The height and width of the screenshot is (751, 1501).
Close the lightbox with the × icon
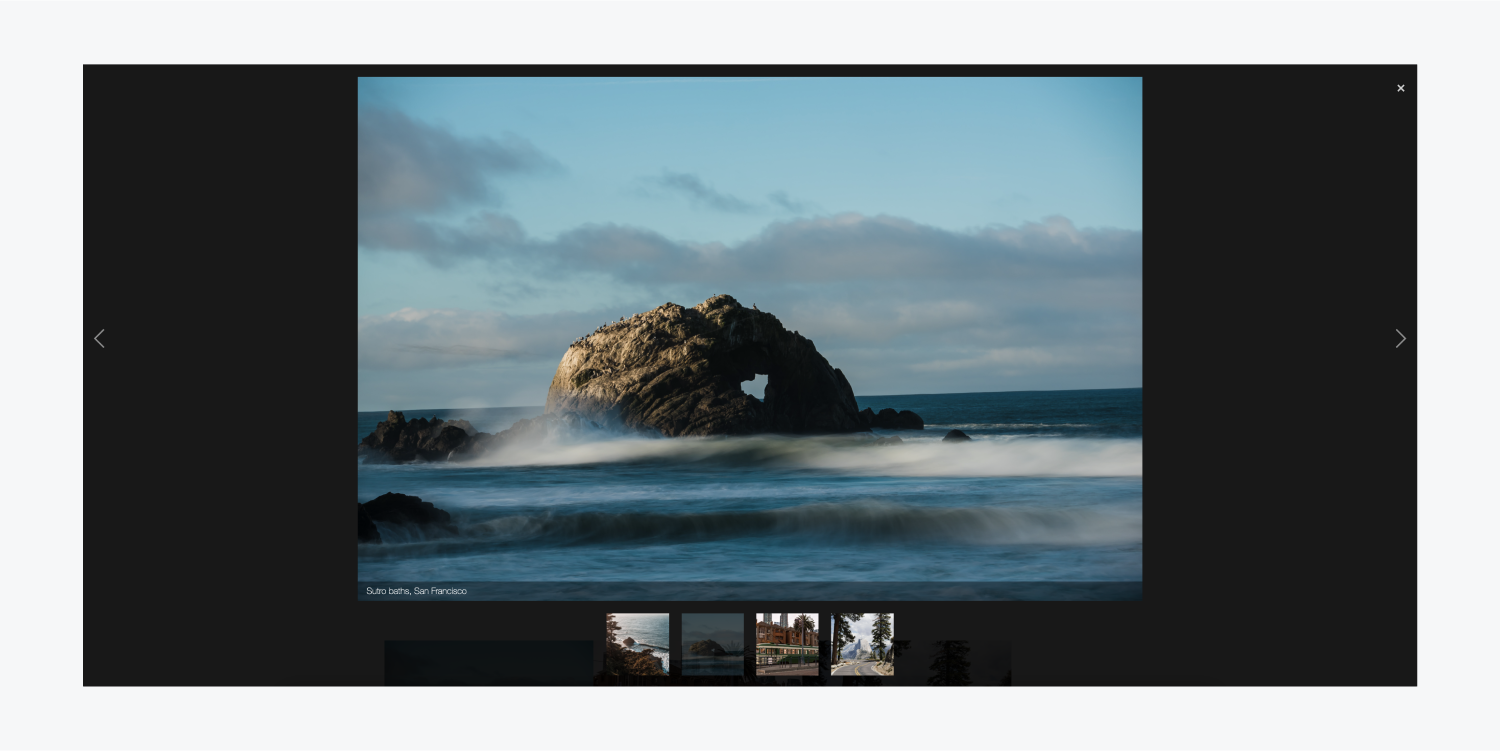1400,88
